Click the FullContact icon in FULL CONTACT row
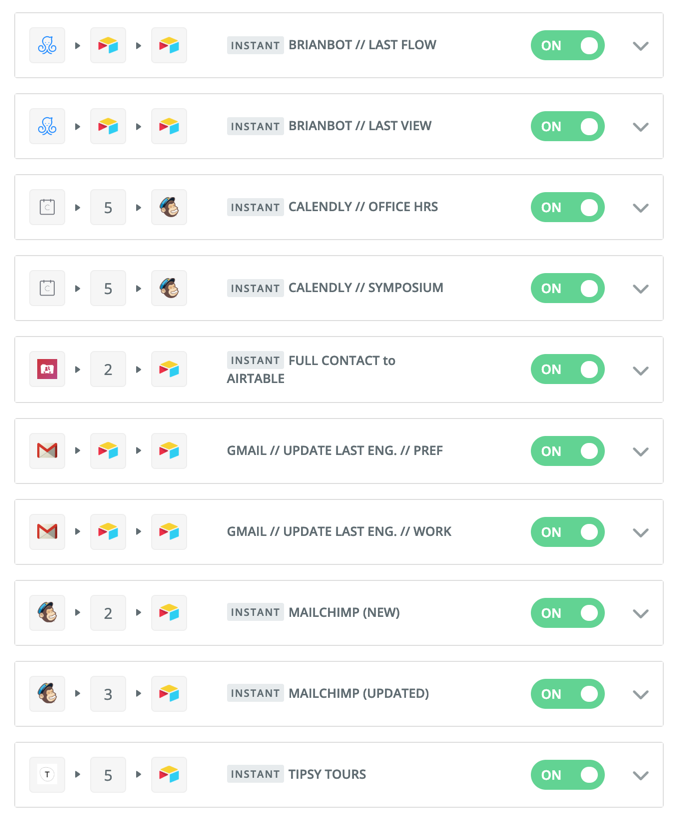Viewport: 674px width, 822px height. pyautogui.click(x=47, y=370)
